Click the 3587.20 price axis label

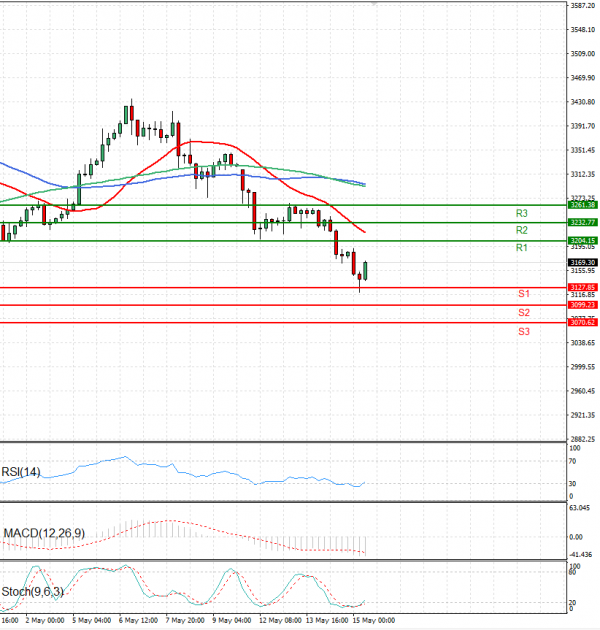[582, 6]
